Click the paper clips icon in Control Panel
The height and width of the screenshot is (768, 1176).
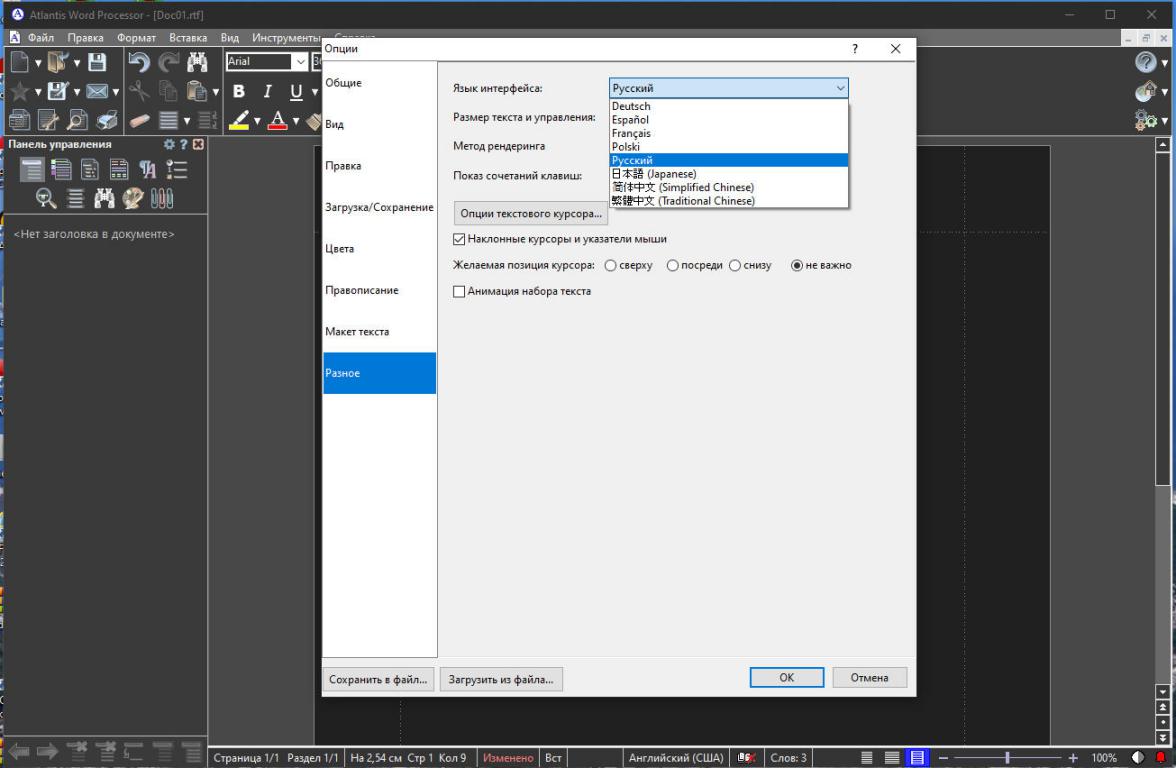click(163, 199)
